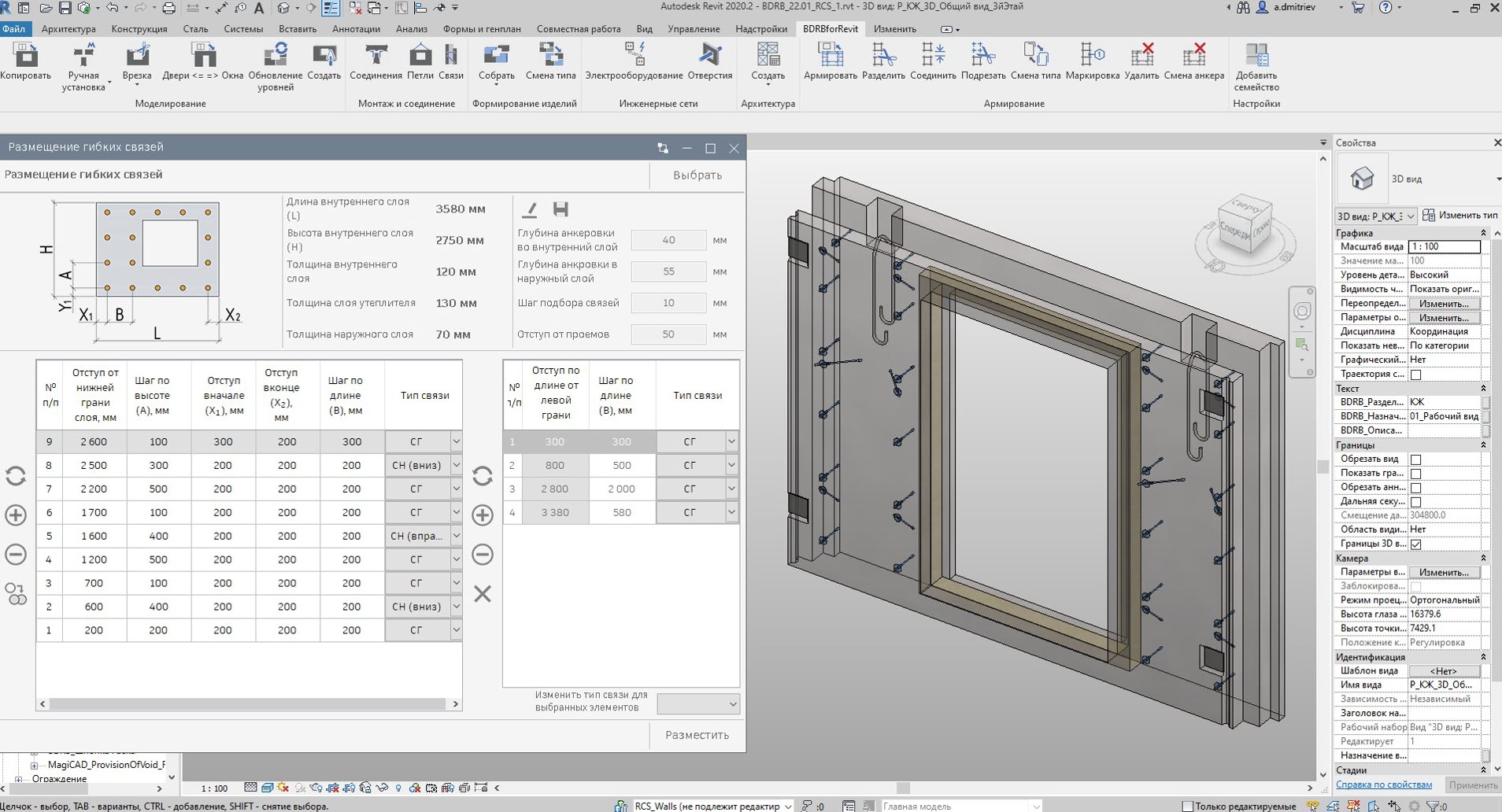Click the left table horizontal scrollbar

(x=248, y=704)
